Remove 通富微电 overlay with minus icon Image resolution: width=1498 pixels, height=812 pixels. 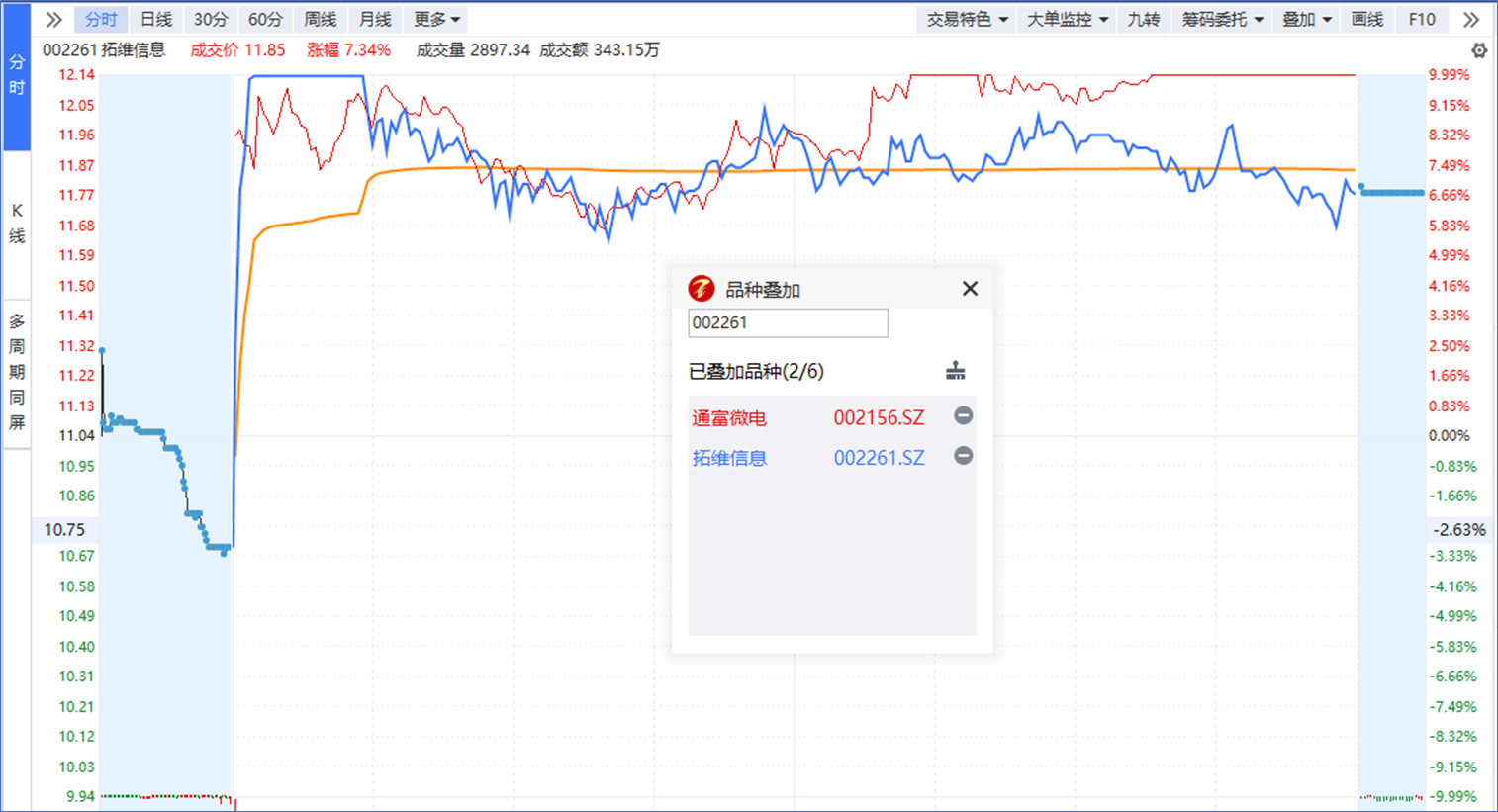click(963, 416)
